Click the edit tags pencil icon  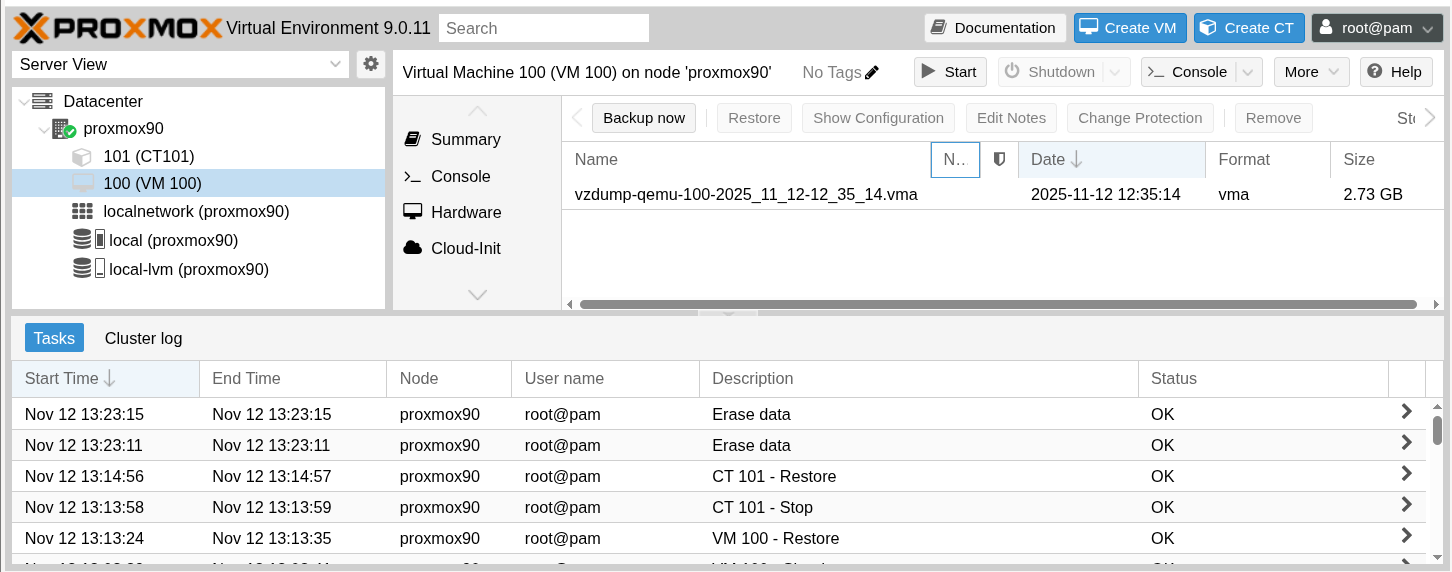pyautogui.click(x=872, y=72)
